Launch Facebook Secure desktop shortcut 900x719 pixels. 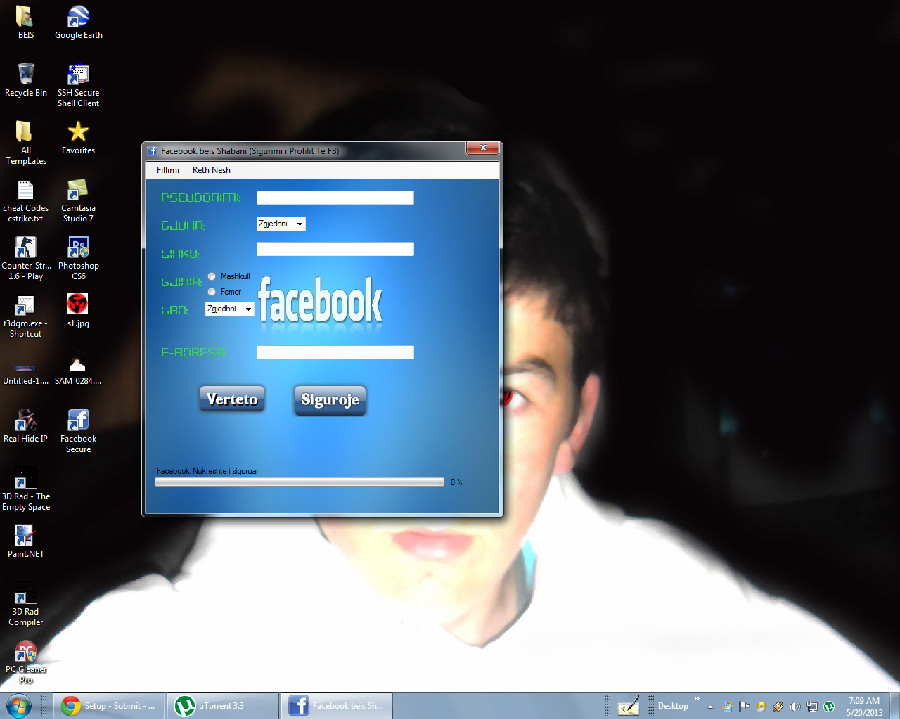[78, 430]
